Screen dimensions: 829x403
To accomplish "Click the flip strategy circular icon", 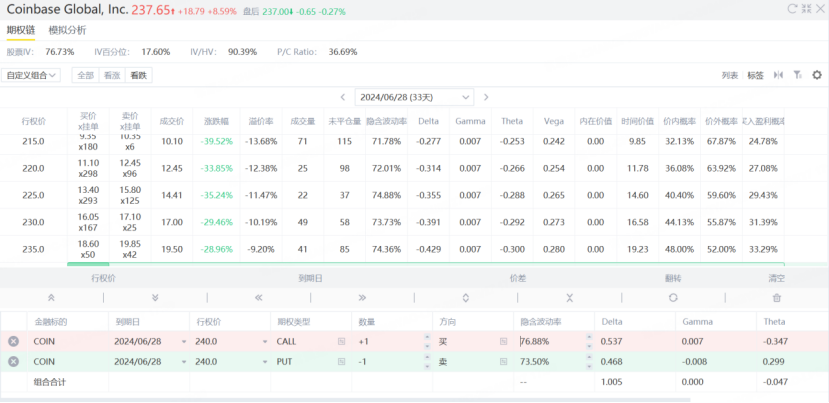I will tap(673, 298).
